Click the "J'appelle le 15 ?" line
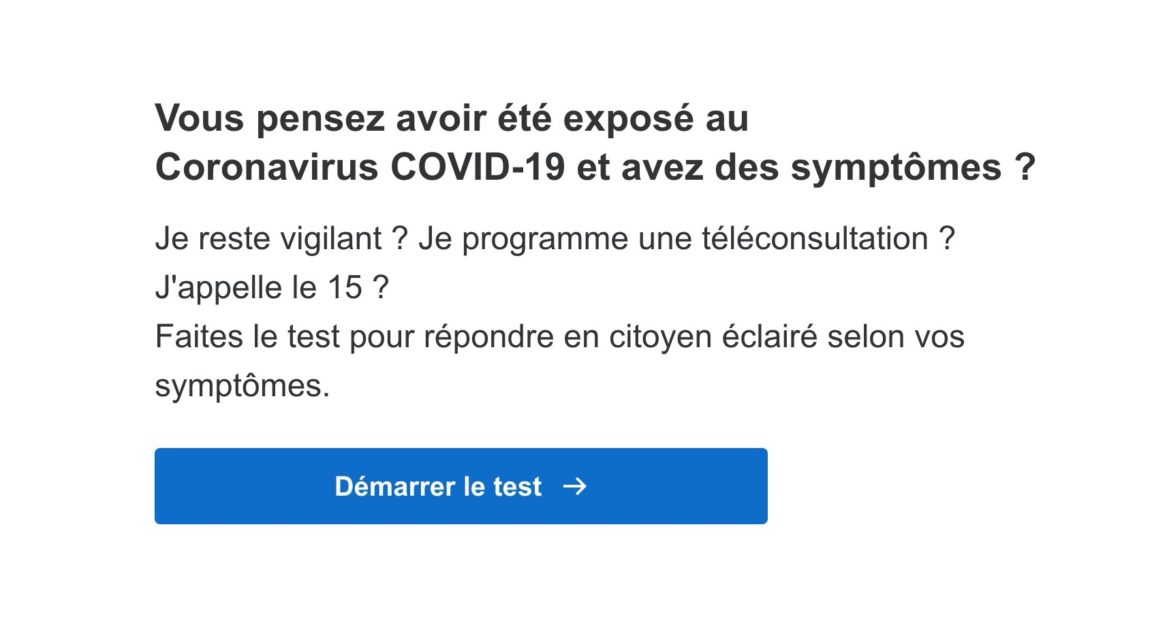Image resolution: width=1152 pixels, height=623 pixels. click(x=271, y=289)
